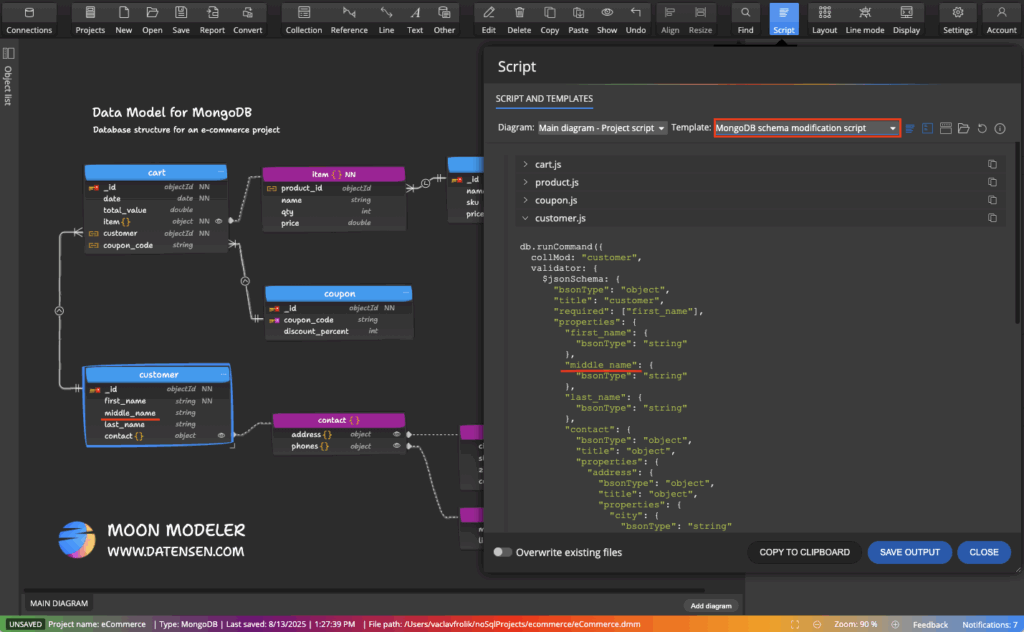This screenshot has width=1024, height=632.
Task: Click the info icon beside Template
Action: (x=1000, y=129)
